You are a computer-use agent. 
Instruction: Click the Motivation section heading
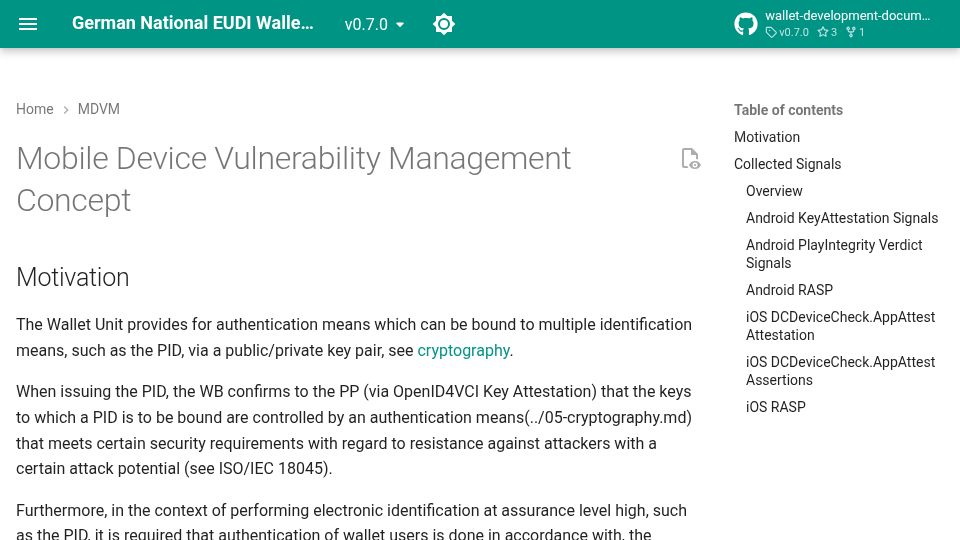73,277
